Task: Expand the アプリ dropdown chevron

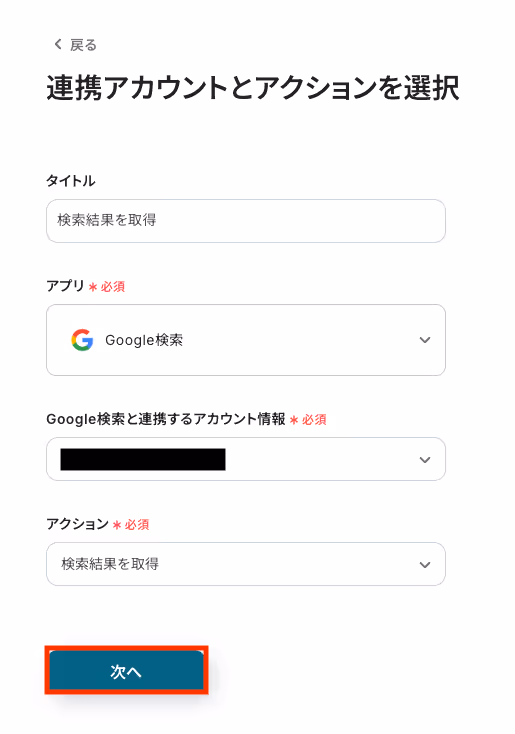Action: coord(425,340)
